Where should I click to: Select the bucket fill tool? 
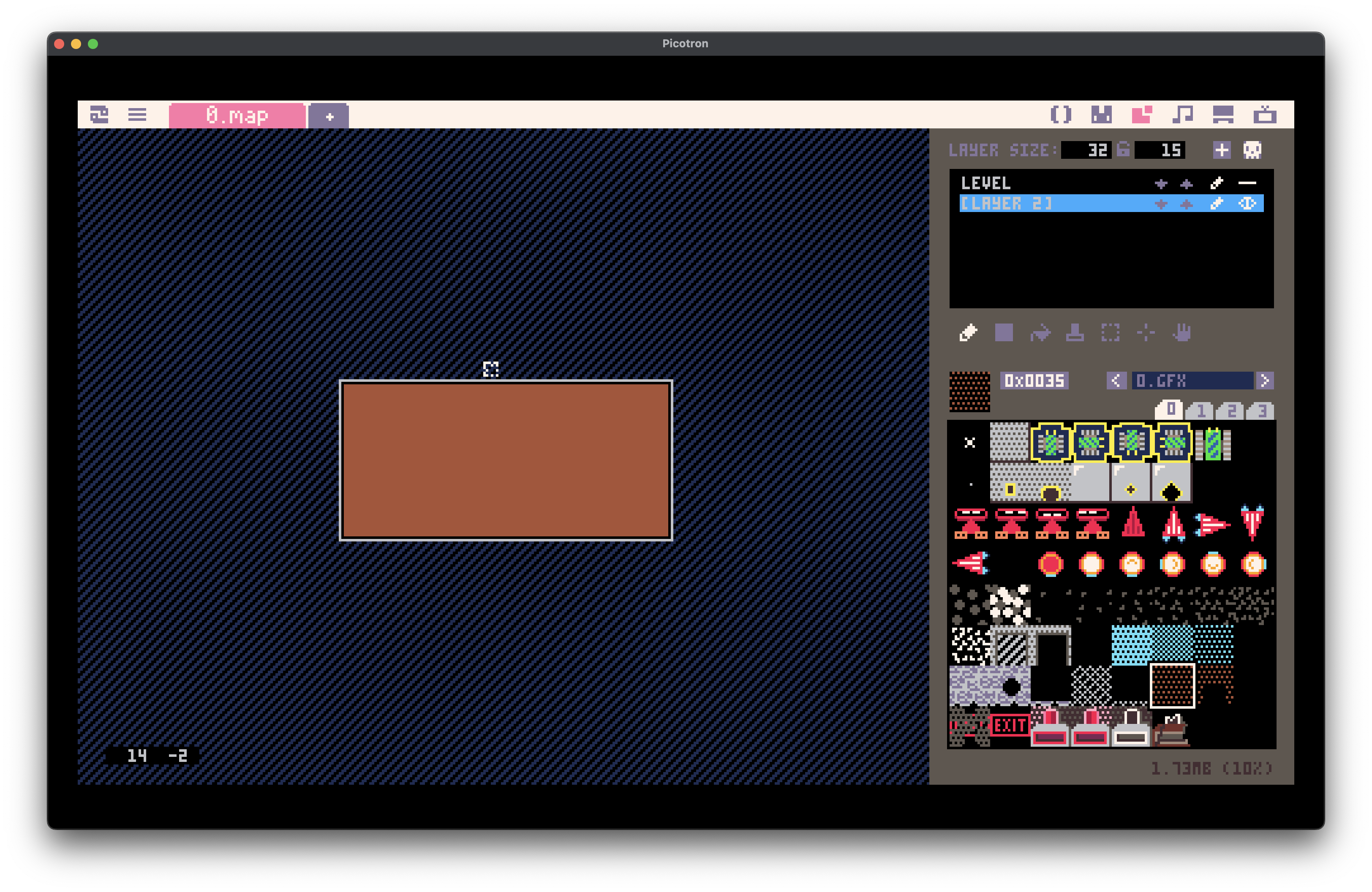click(1040, 333)
